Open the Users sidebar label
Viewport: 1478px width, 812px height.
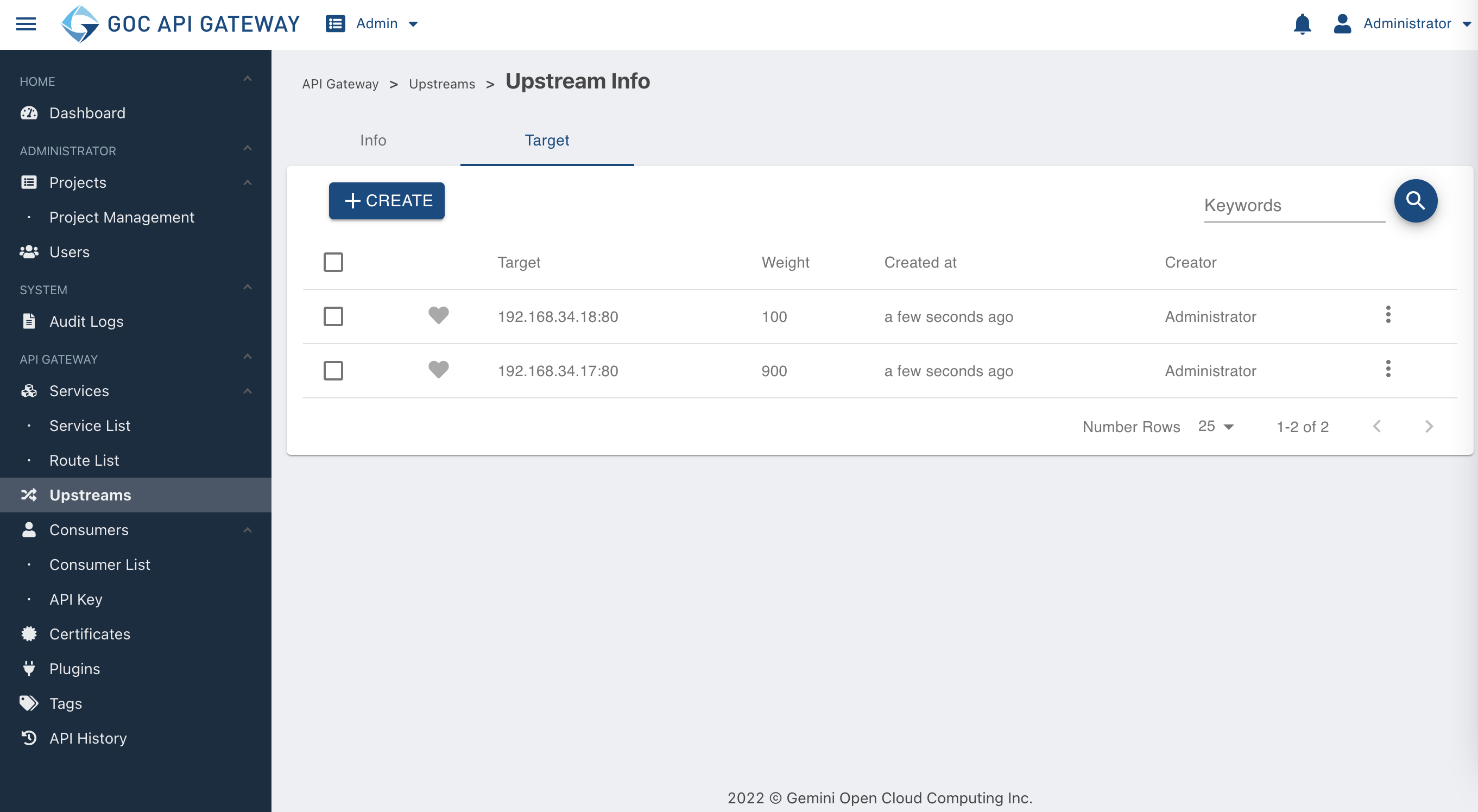(70, 252)
